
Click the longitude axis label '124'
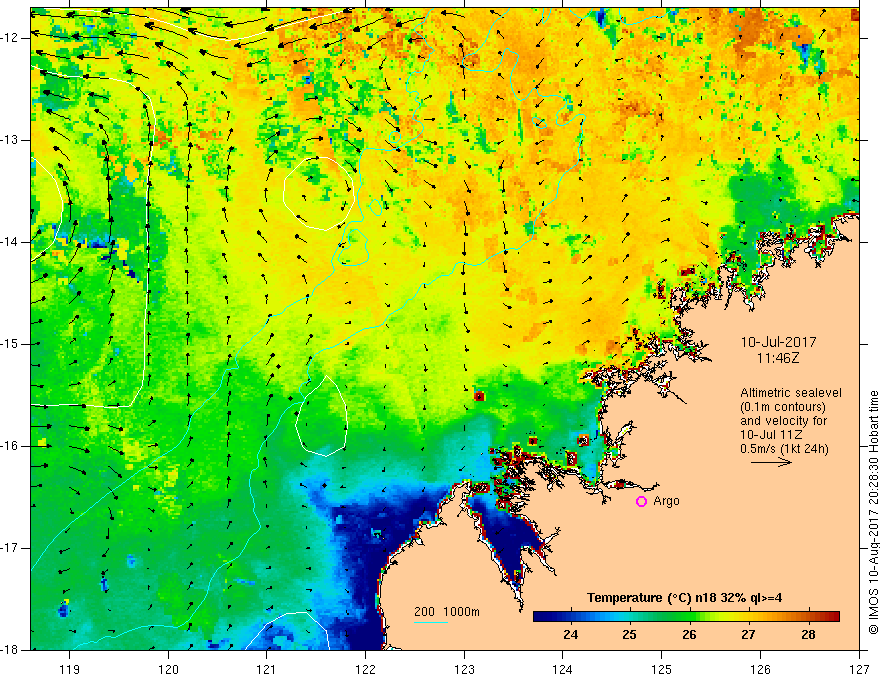click(x=563, y=669)
